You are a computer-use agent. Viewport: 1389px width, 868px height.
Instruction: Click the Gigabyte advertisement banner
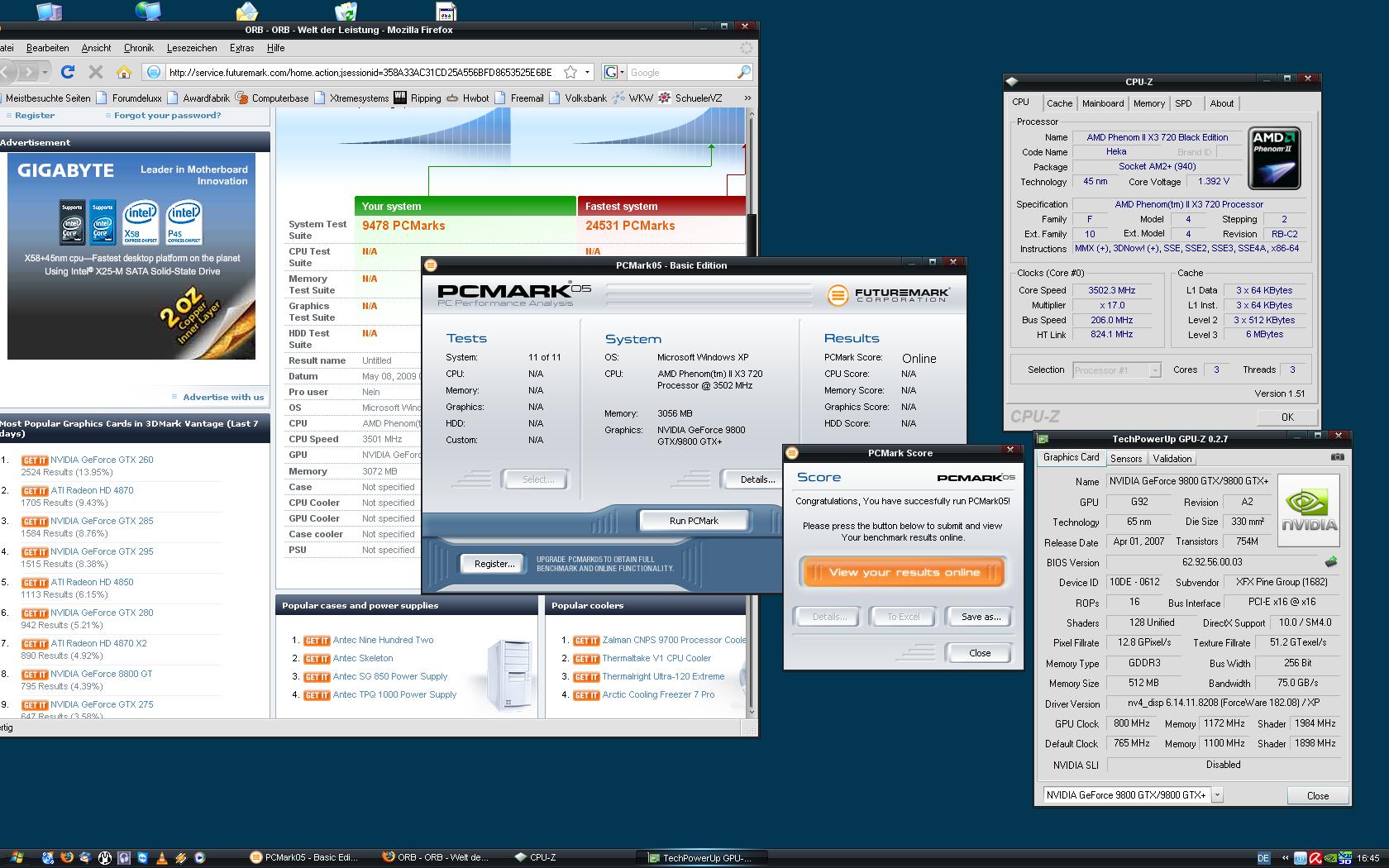[x=131, y=256]
